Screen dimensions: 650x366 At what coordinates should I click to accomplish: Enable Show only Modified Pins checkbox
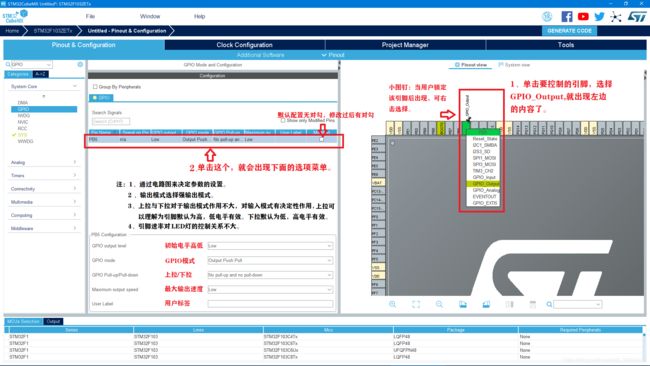click(x=283, y=120)
